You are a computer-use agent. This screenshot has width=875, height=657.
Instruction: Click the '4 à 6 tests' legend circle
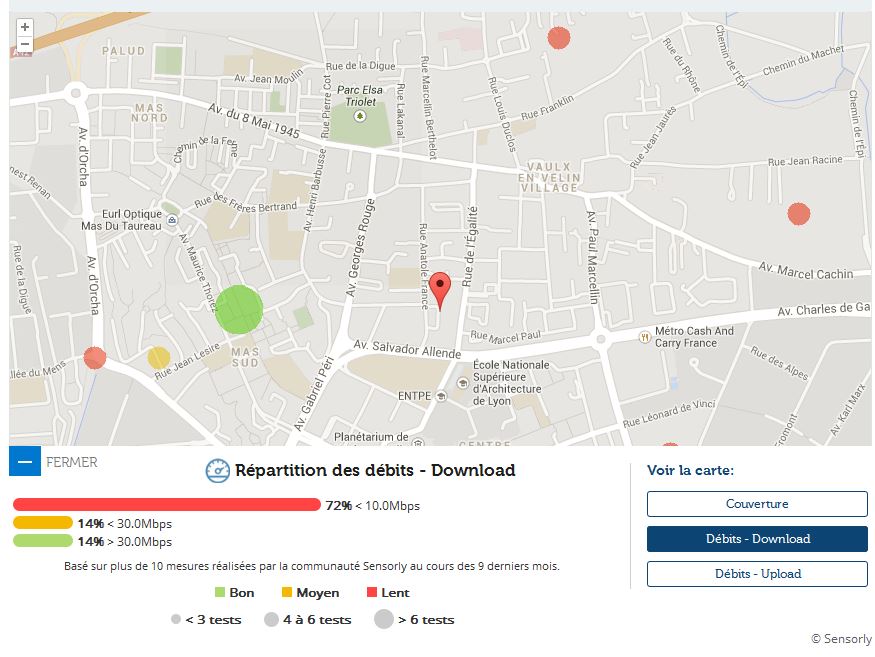coord(271,620)
